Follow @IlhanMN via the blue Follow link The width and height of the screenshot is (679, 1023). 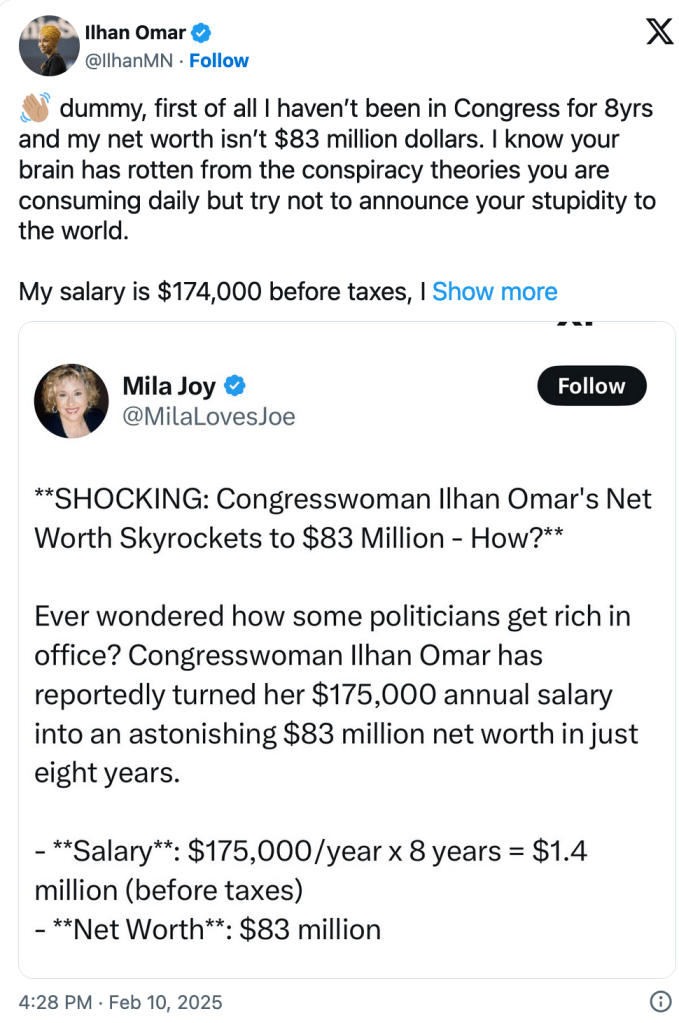(219, 60)
